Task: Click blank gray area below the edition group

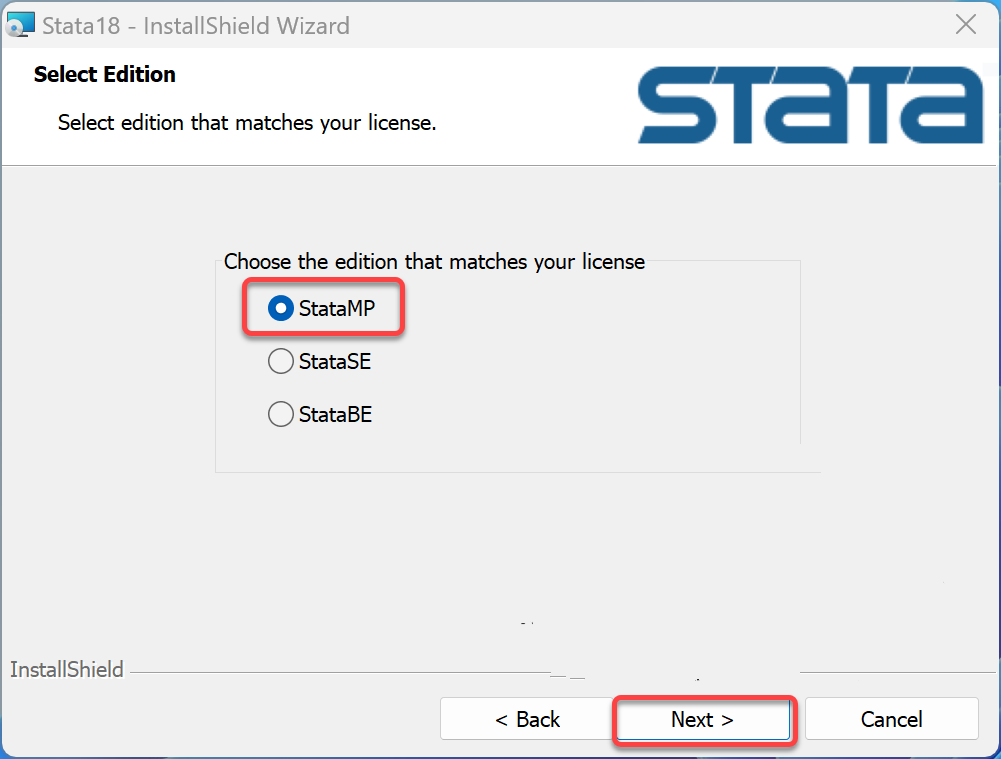Action: click(498, 549)
